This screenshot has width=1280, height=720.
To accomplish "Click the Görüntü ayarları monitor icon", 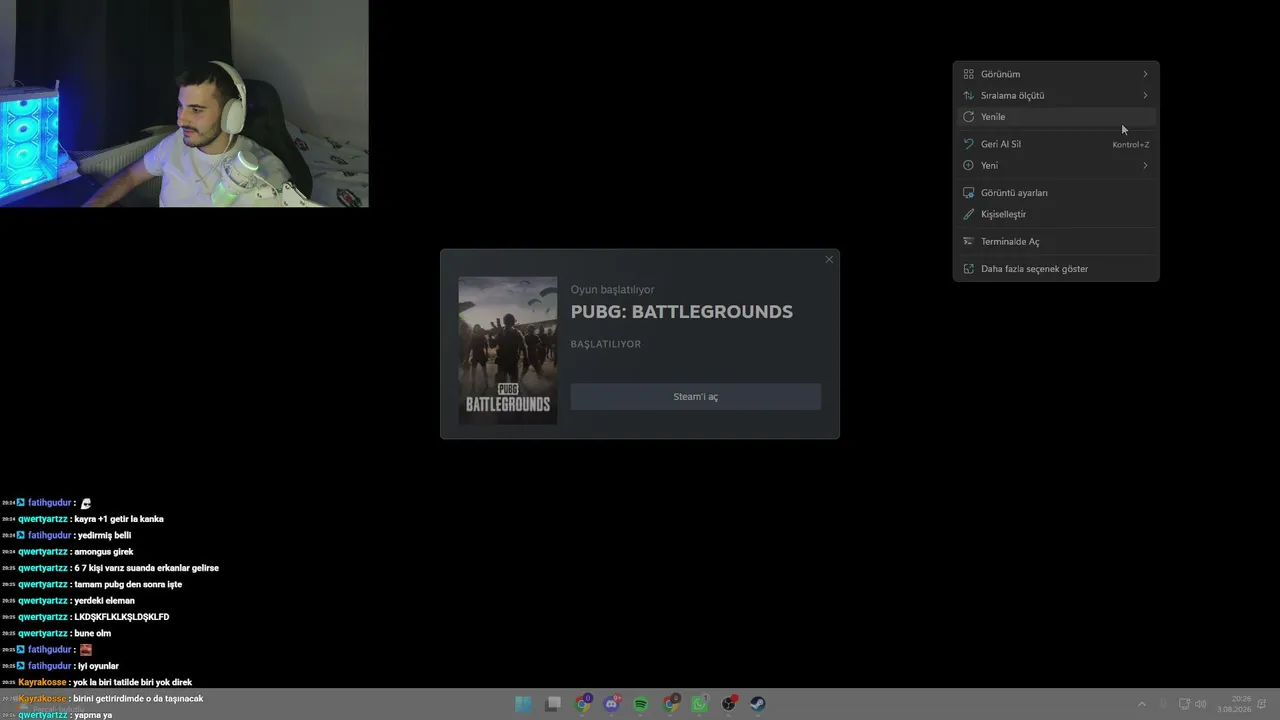I will (968, 193).
